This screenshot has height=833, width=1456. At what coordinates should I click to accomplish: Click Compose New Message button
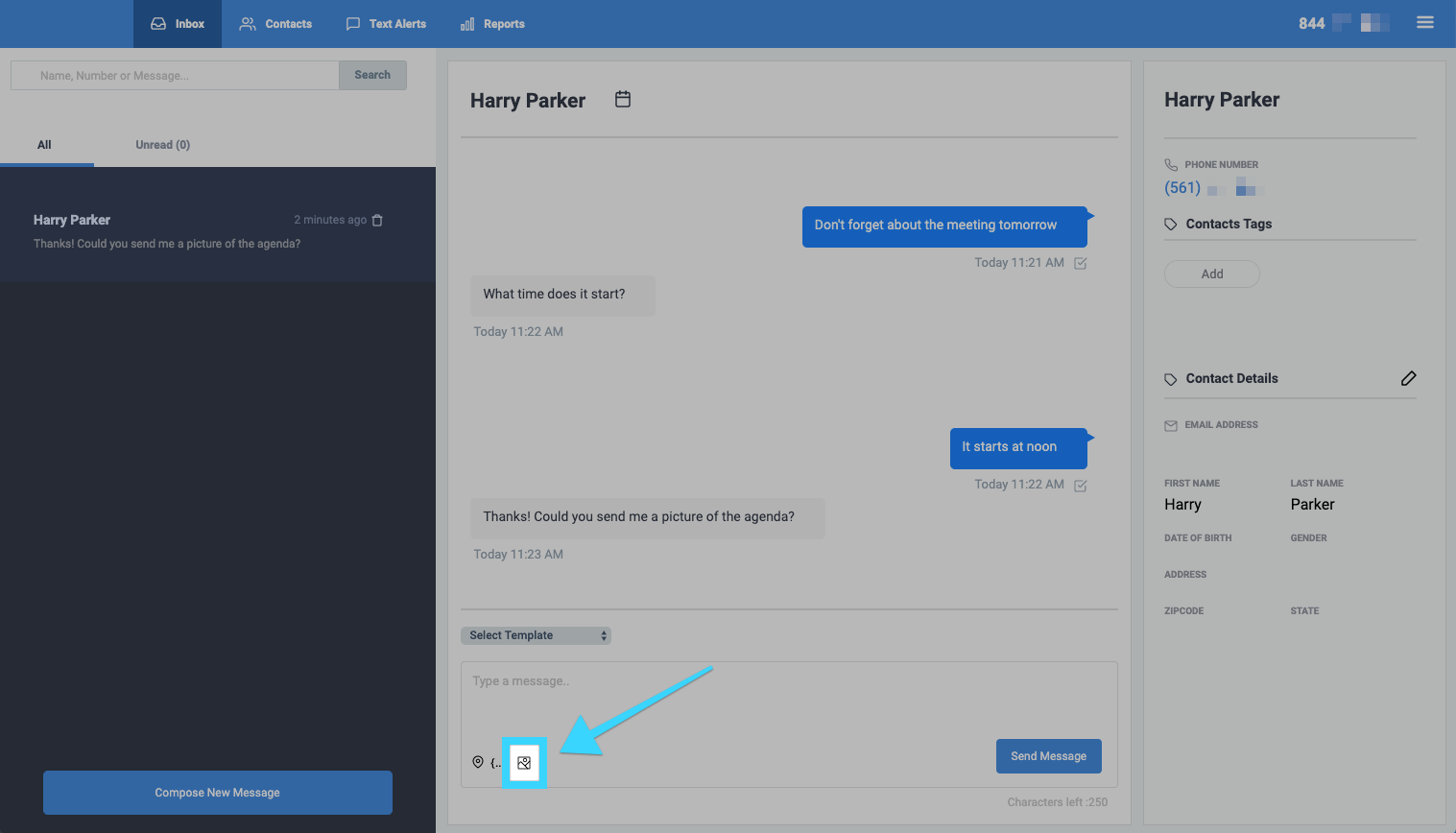click(x=218, y=793)
